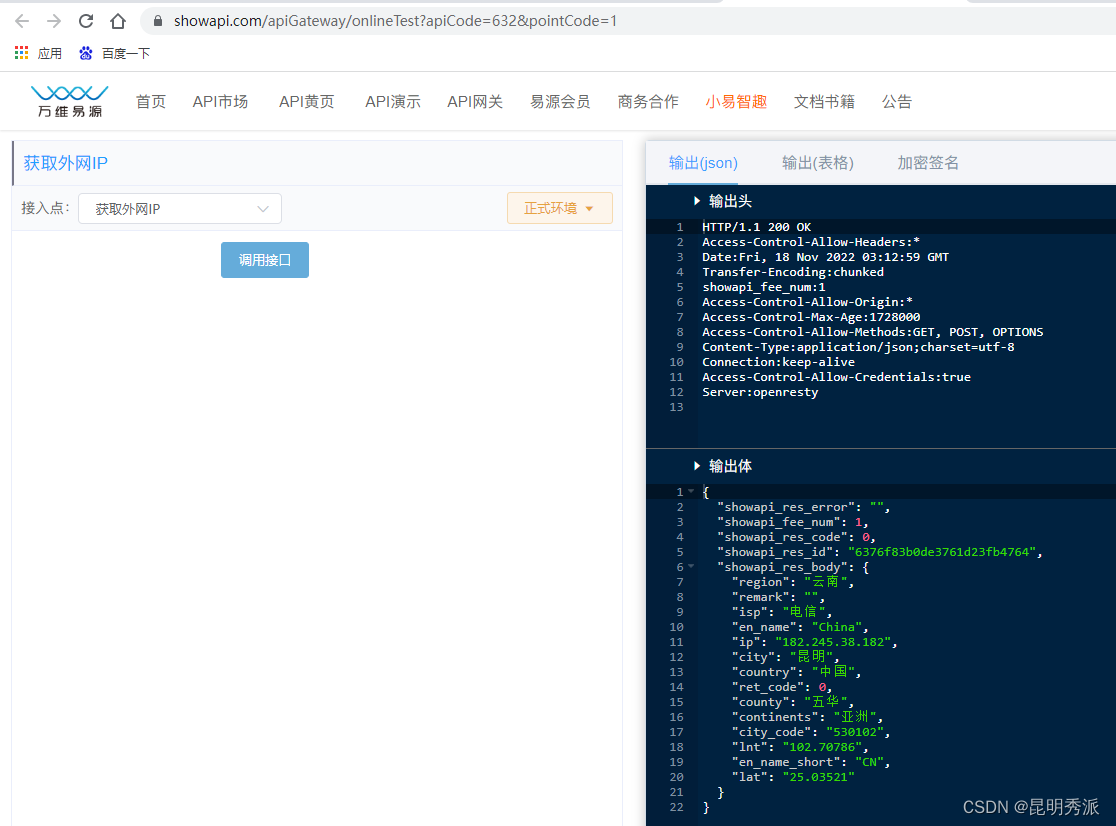Switch to the 输出(表格) tab

(x=818, y=163)
